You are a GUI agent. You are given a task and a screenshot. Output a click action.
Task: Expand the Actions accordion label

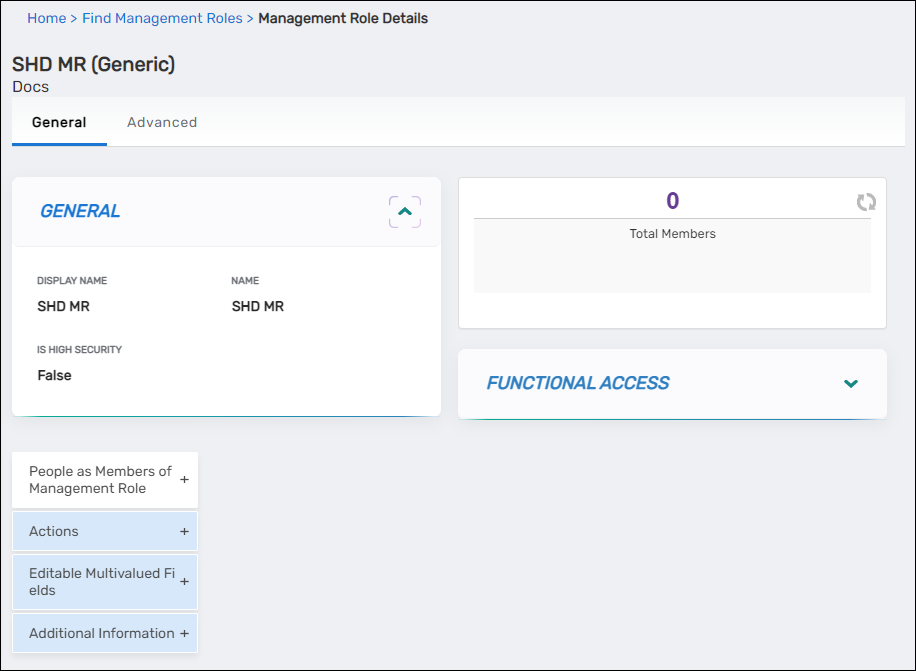(54, 532)
